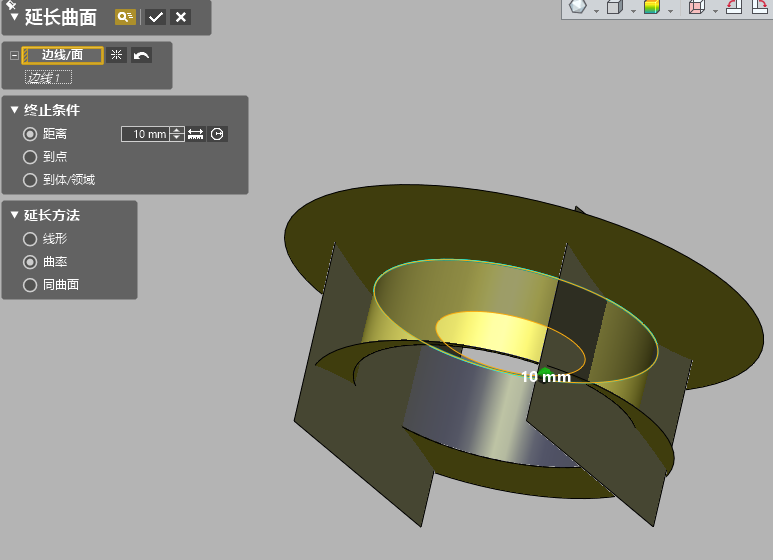Viewport: 773px width, 560px height.
Task: Cancel the command with the X icon
Action: 180,17
